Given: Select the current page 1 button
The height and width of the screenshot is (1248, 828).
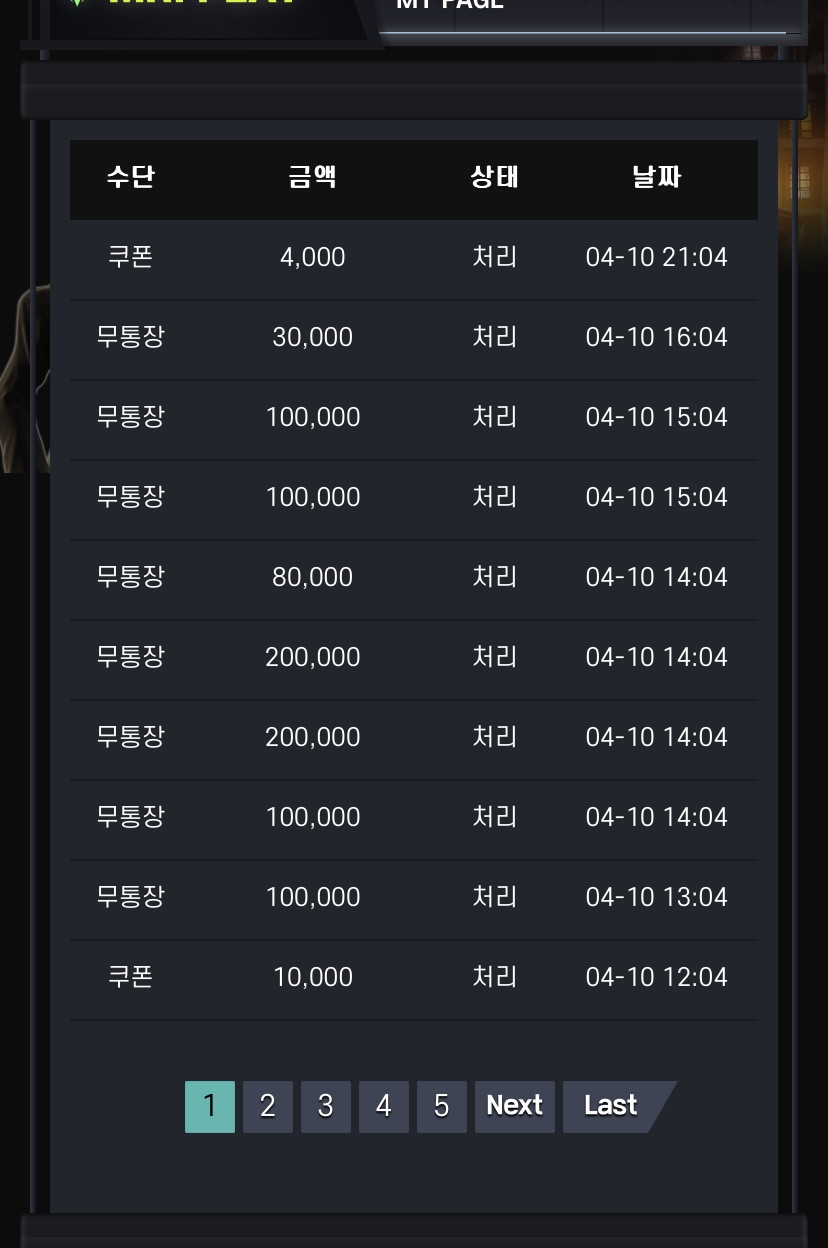Looking at the screenshot, I should 209,1106.
